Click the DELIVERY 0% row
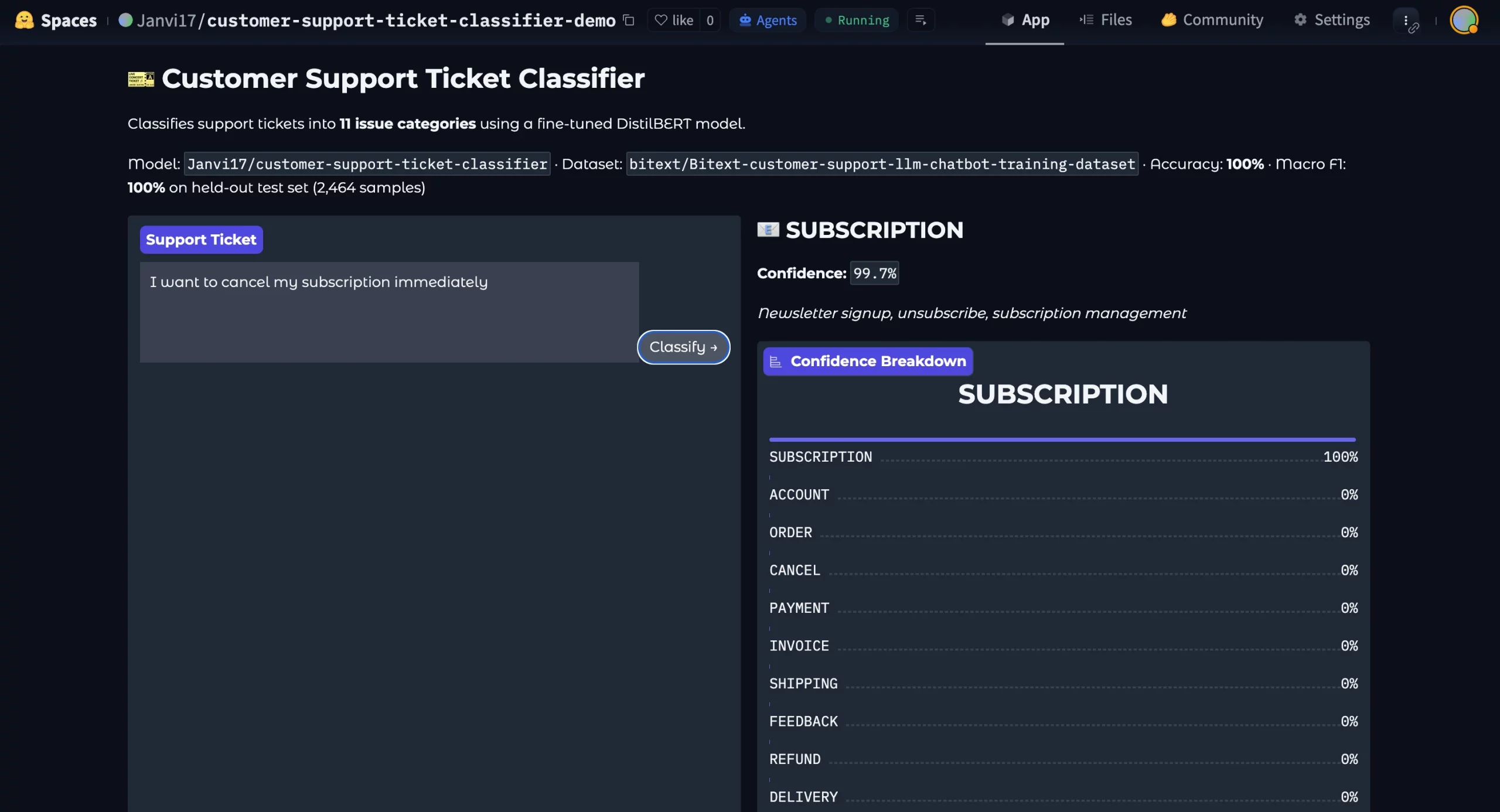This screenshot has height=812, width=1500. 1063,797
